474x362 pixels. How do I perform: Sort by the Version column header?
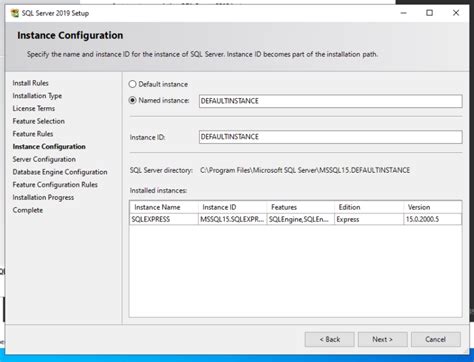[433, 207]
